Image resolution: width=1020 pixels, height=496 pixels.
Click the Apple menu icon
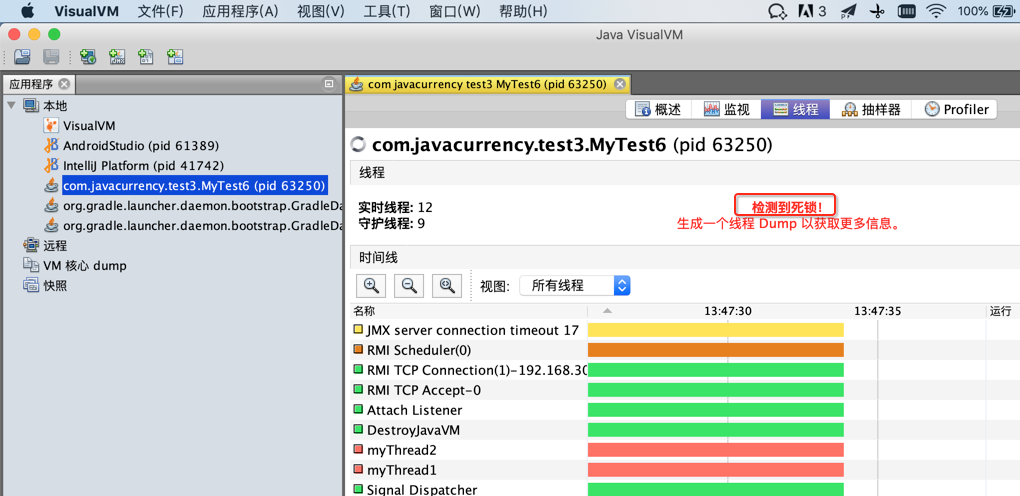28,10
